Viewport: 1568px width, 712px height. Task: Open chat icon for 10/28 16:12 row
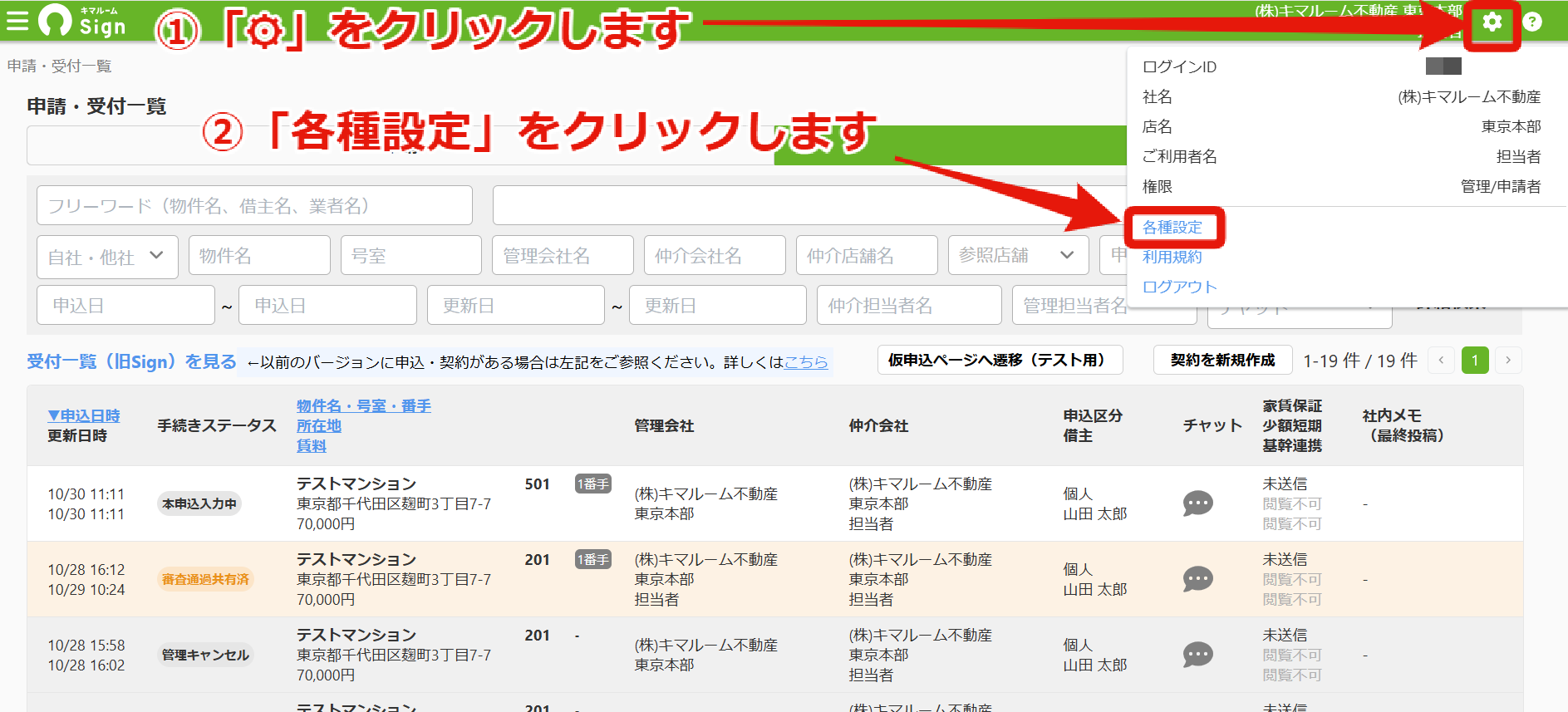click(1197, 579)
